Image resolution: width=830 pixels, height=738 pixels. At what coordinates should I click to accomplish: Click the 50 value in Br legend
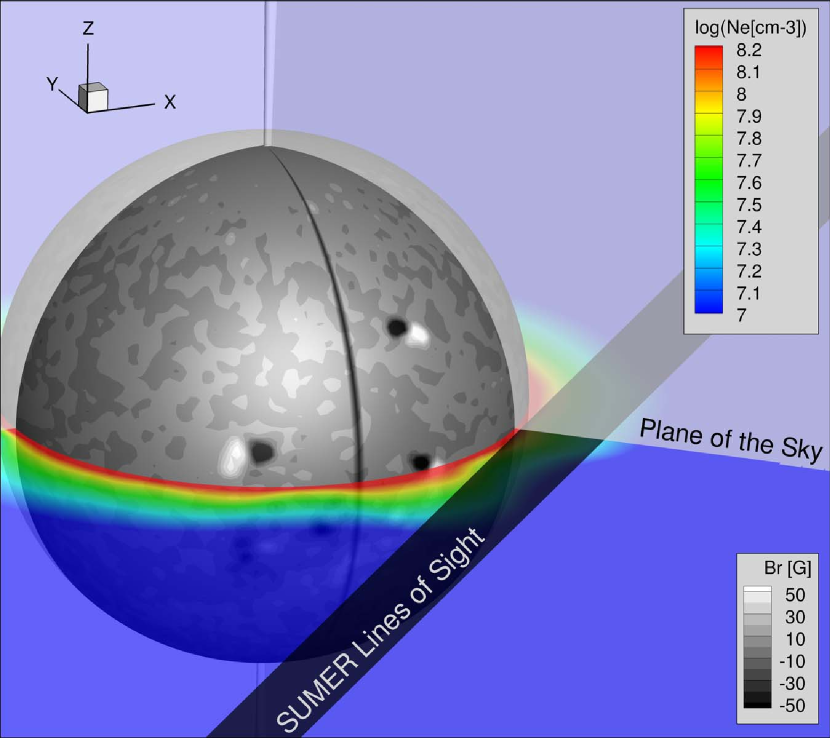(795, 595)
